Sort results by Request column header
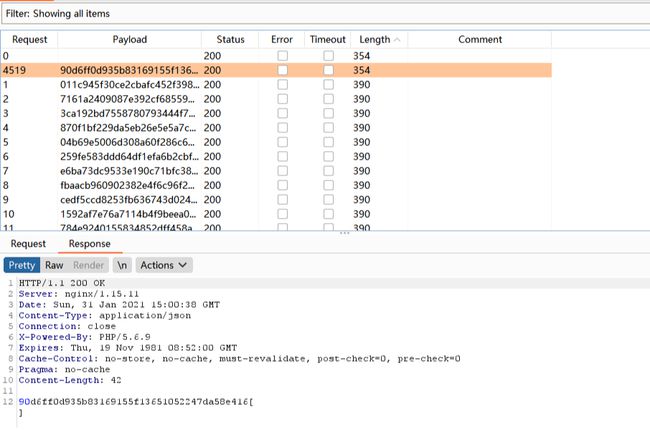Viewport: 650px width, 430px height. [29, 39]
